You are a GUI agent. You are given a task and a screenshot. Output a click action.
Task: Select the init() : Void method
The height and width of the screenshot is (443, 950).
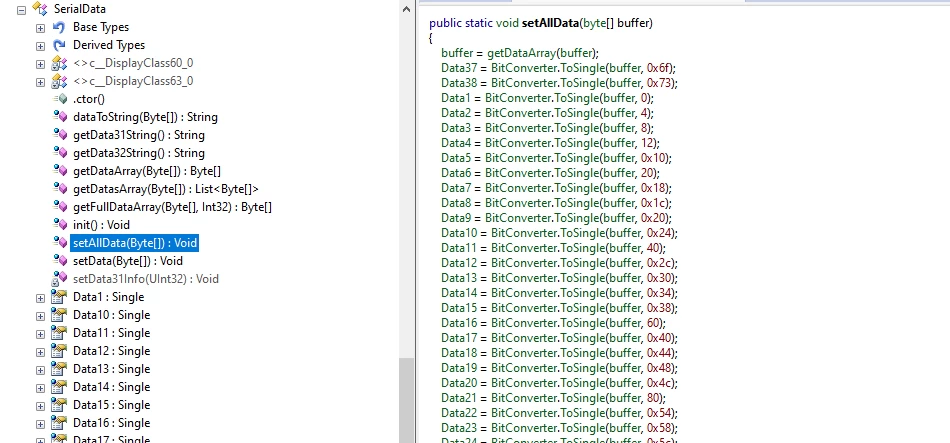(x=107, y=225)
